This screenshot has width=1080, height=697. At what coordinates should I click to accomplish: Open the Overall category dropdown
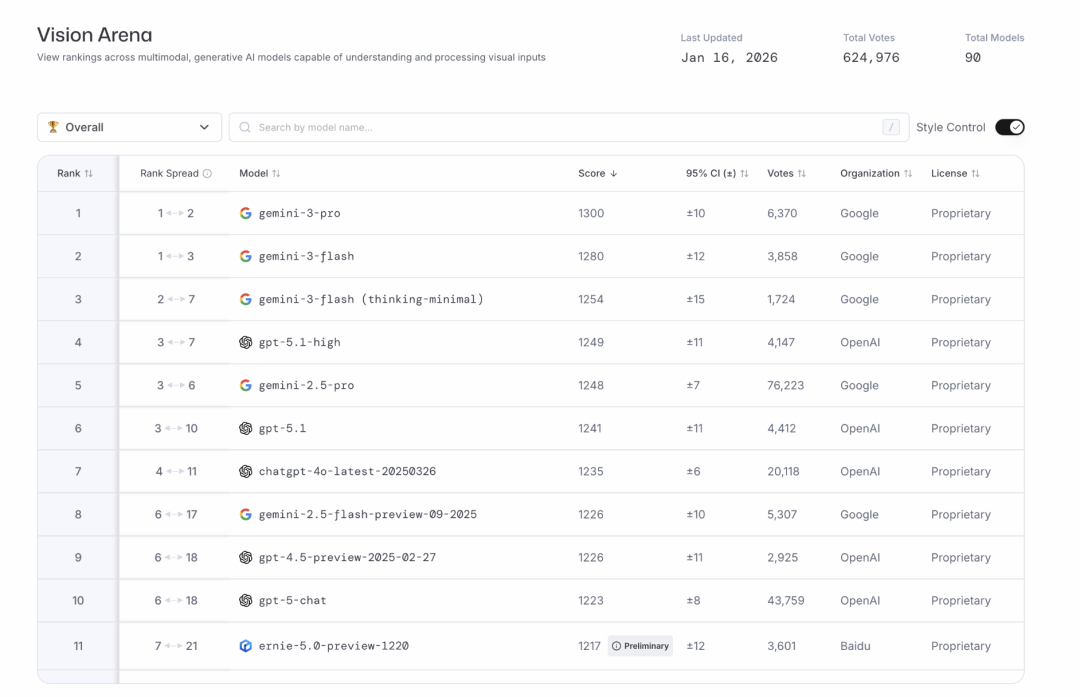tap(129, 127)
